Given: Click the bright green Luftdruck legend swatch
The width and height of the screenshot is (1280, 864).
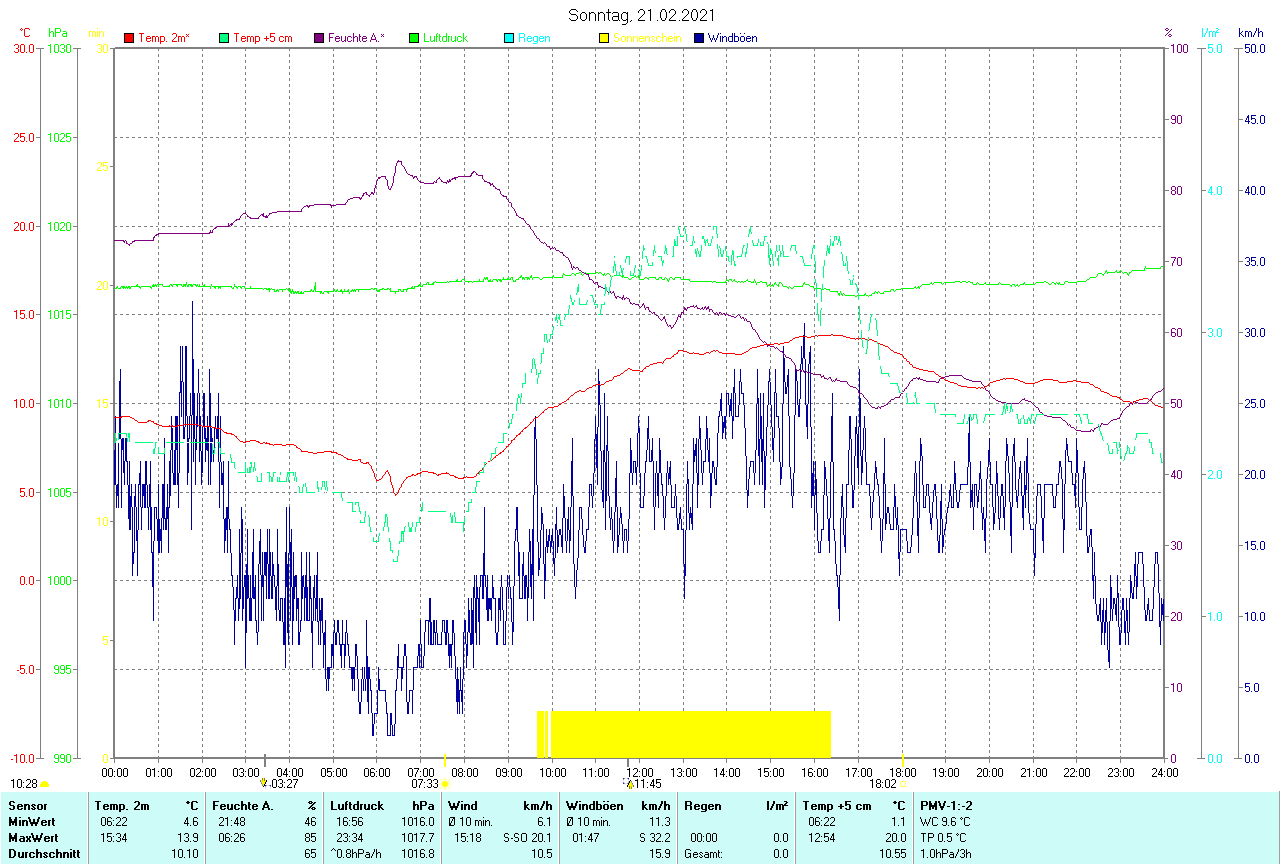Looking at the screenshot, I should coord(414,38).
